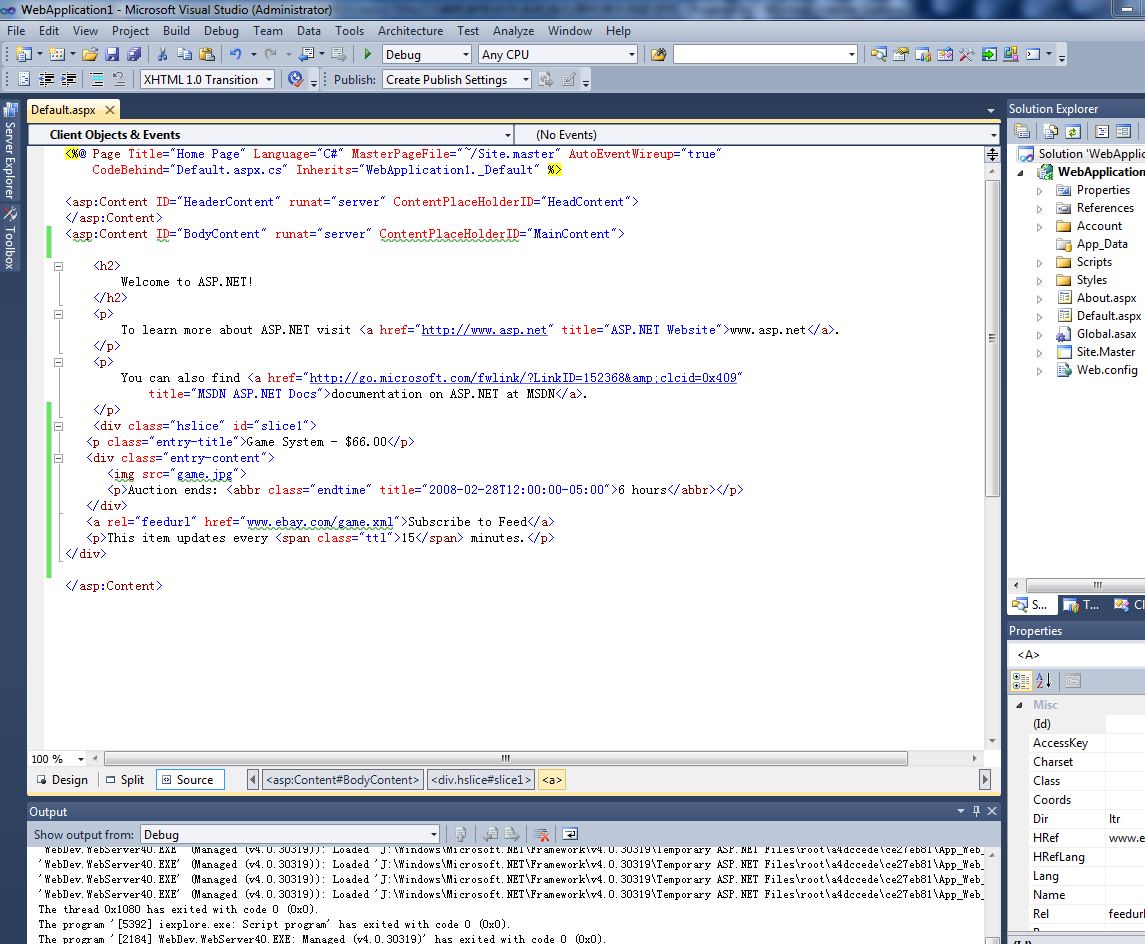Click Refresh icon in Solution Explorer toolbar
The image size is (1145, 944).
pyautogui.click(x=1073, y=131)
